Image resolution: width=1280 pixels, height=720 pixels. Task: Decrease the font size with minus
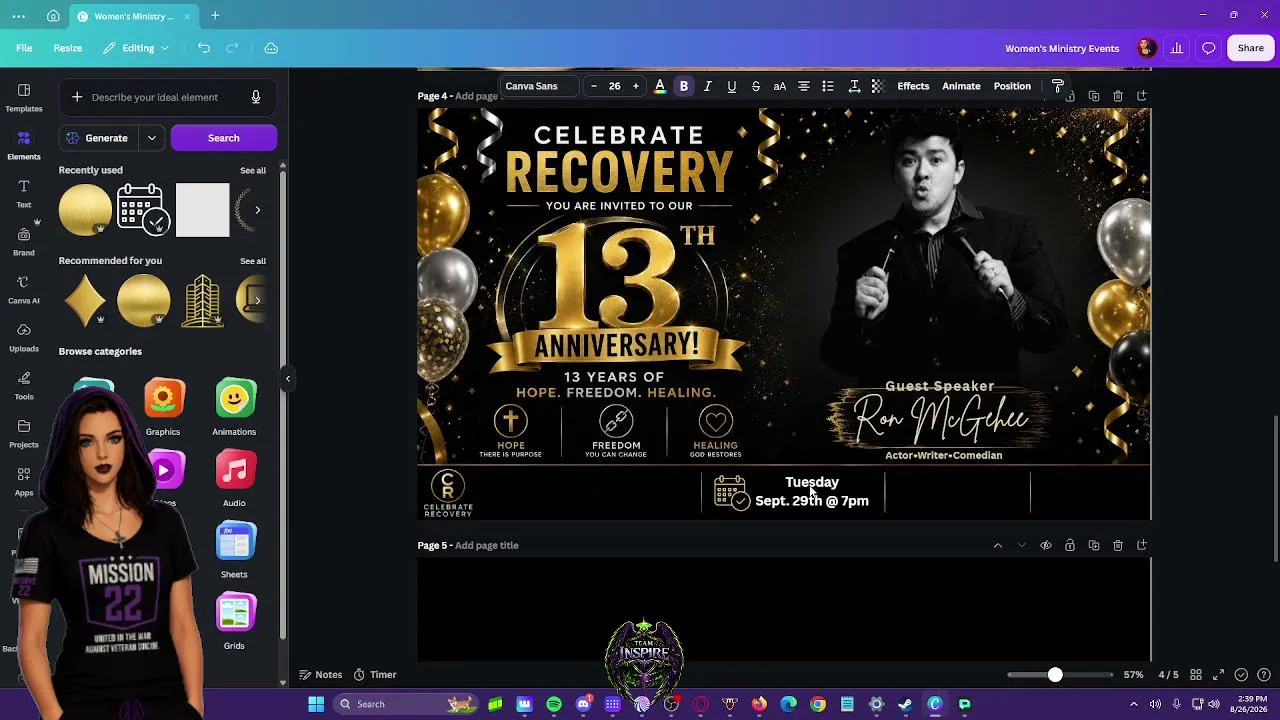[x=594, y=86]
